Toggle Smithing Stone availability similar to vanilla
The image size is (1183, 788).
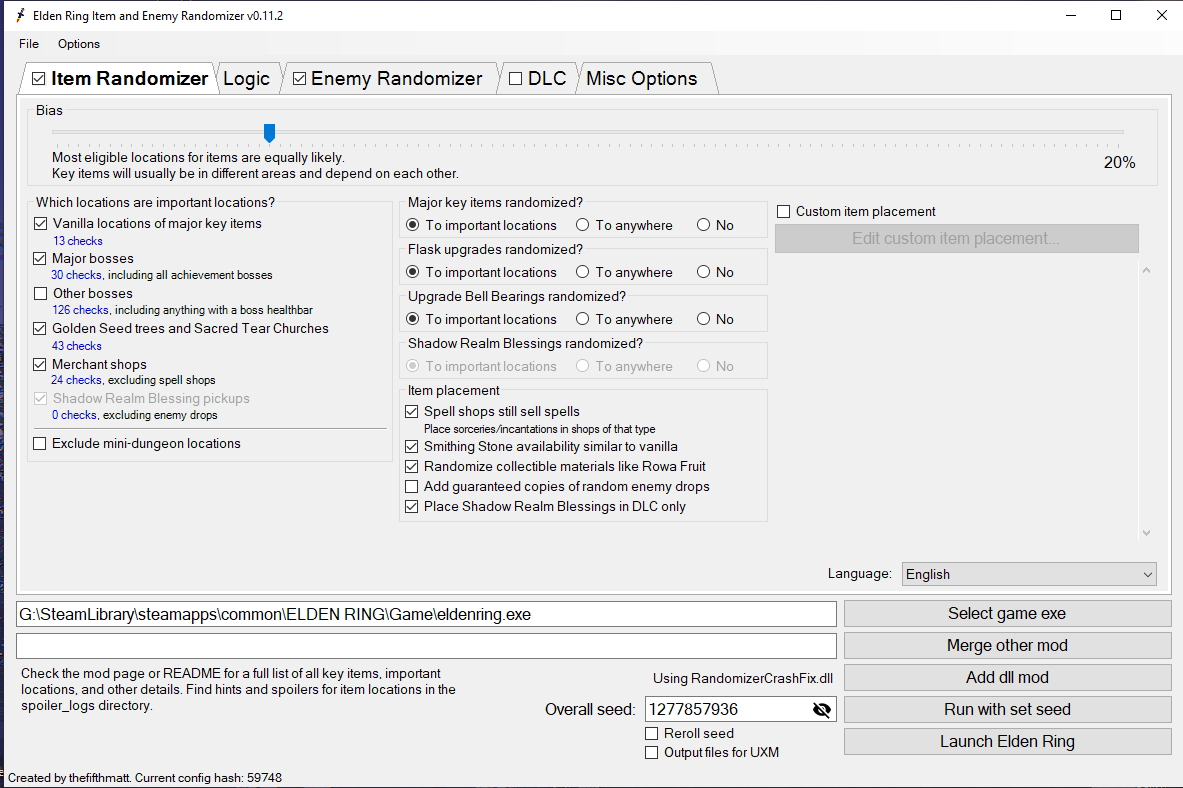tap(412, 446)
